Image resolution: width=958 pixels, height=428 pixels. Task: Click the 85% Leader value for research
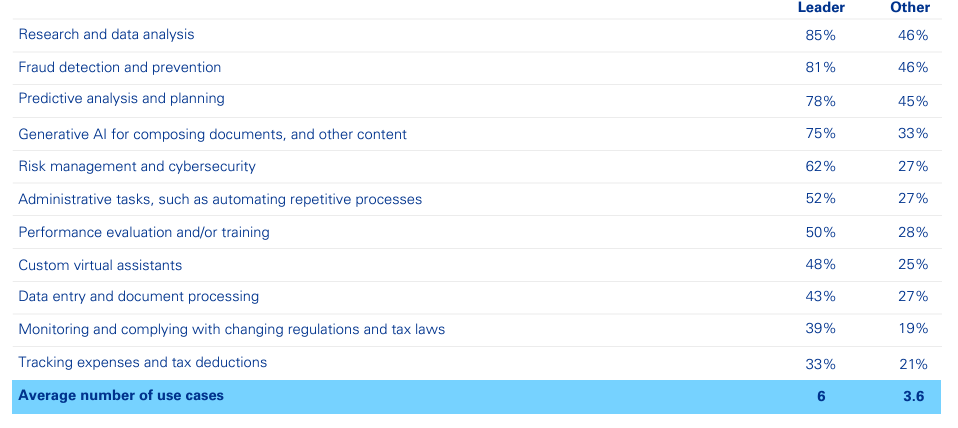pyautogui.click(x=820, y=35)
